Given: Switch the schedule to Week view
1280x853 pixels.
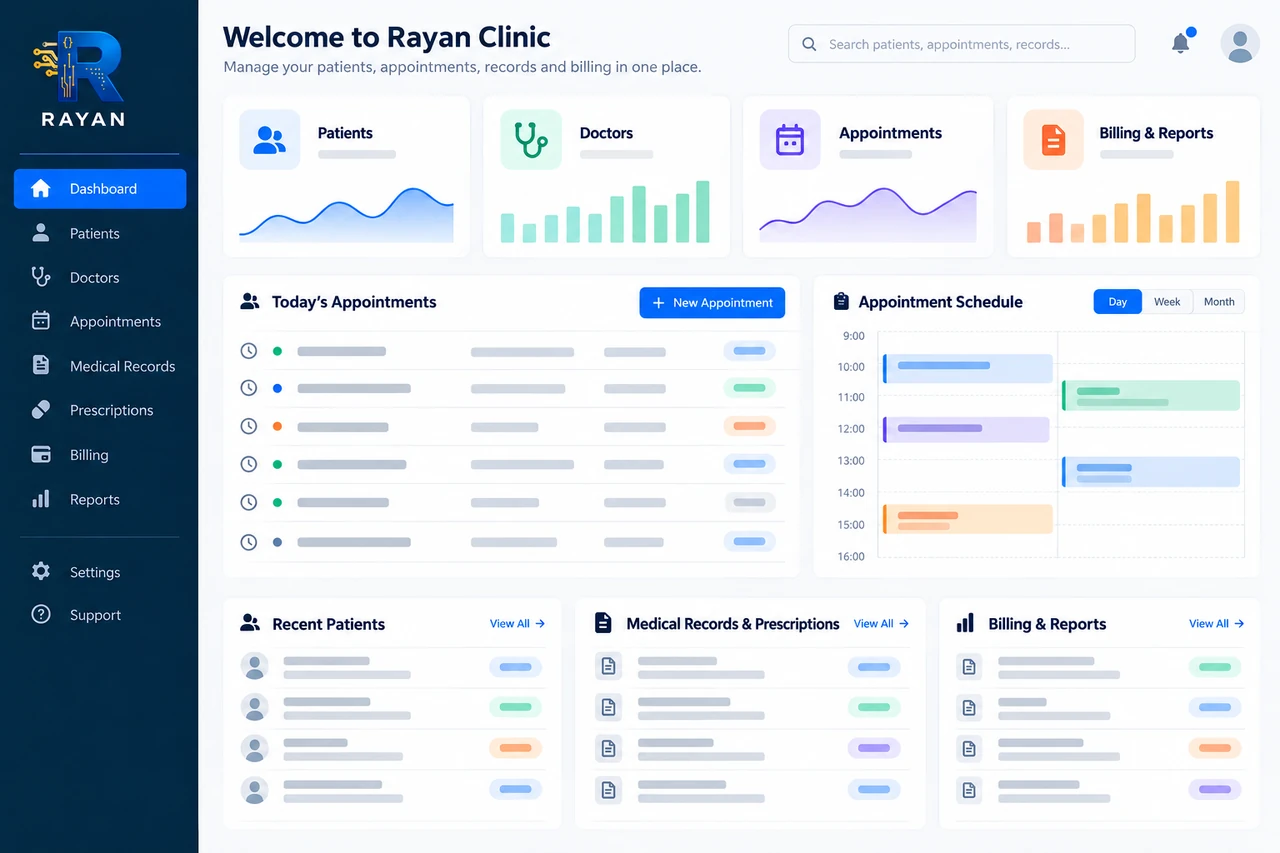Looking at the screenshot, I should coord(1167,302).
